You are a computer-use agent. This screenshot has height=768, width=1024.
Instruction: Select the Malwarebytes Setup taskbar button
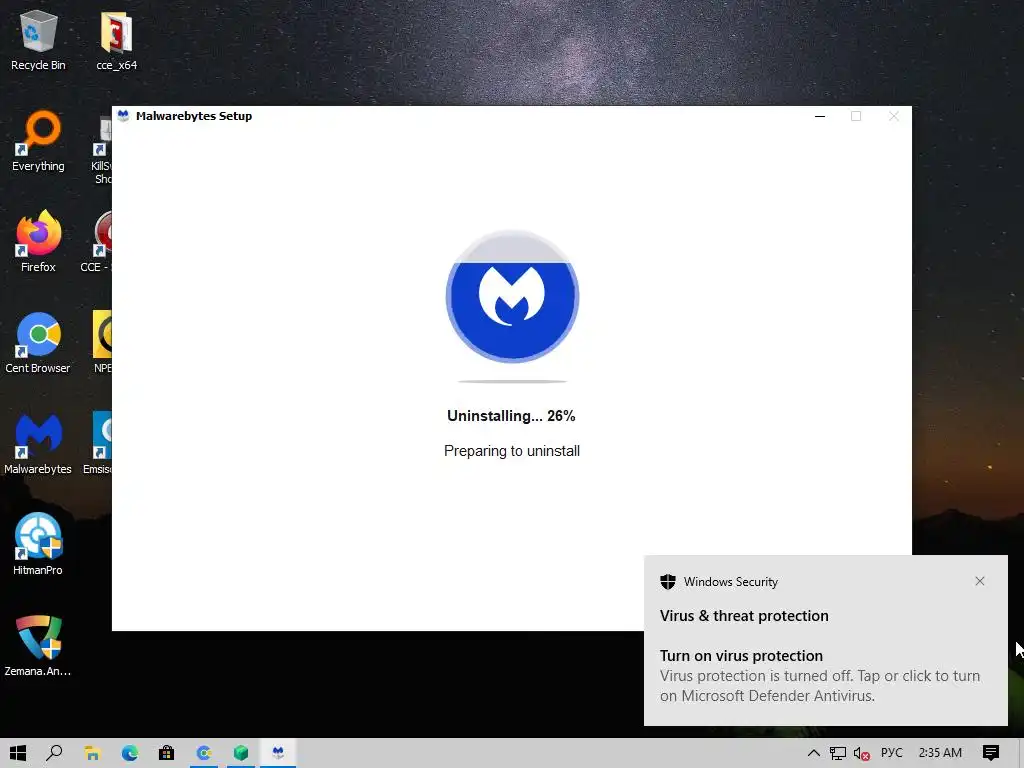278,753
